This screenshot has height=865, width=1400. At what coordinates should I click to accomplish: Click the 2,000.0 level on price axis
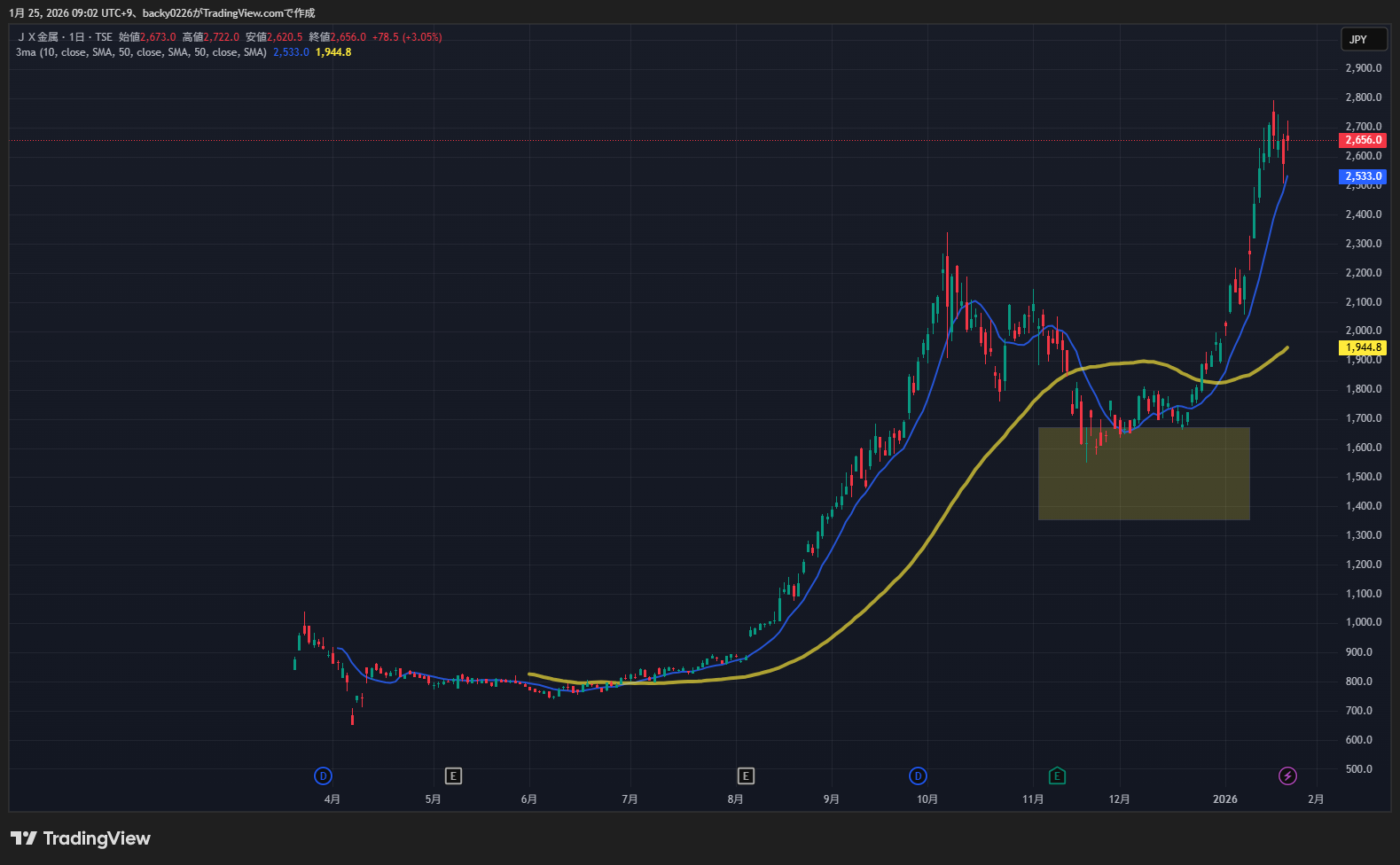pos(1363,331)
